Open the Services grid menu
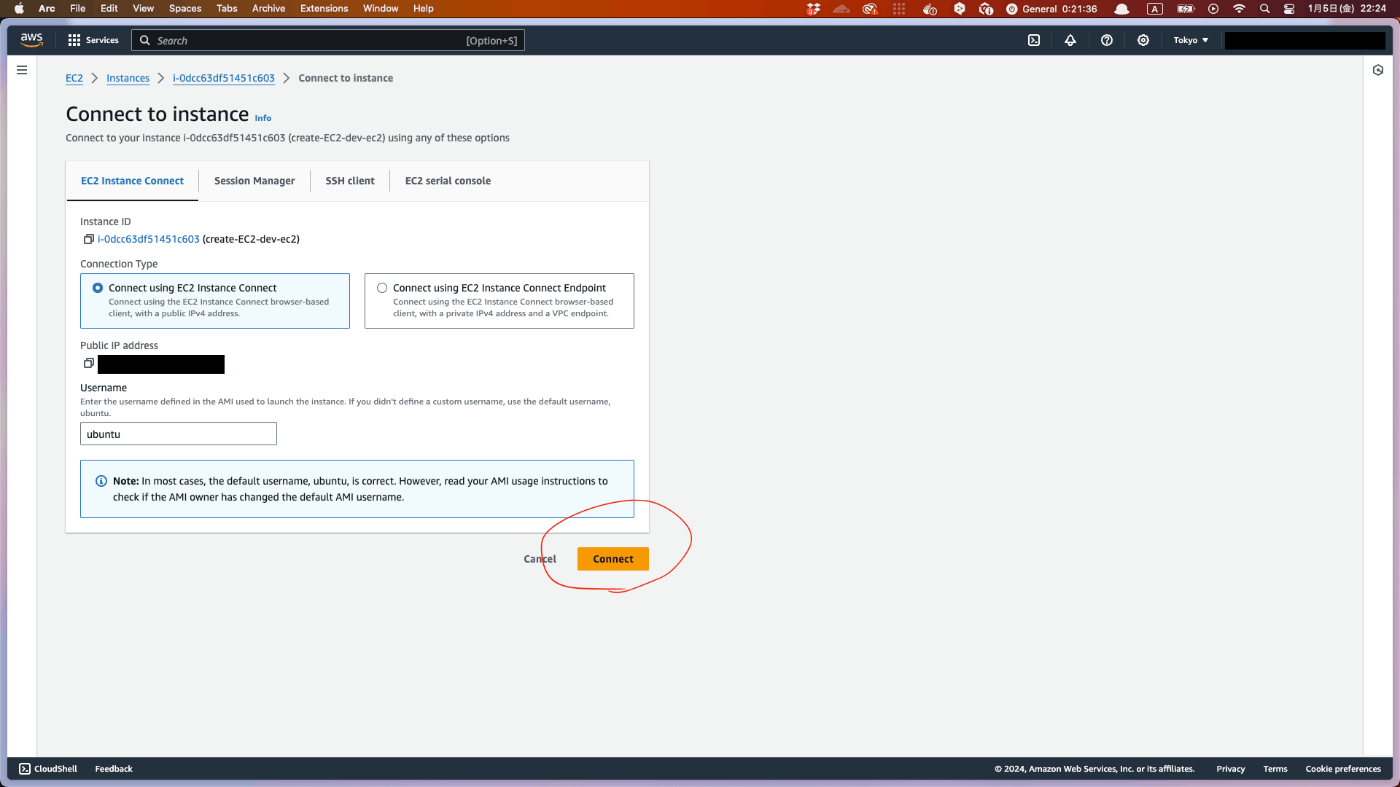 (x=93, y=40)
